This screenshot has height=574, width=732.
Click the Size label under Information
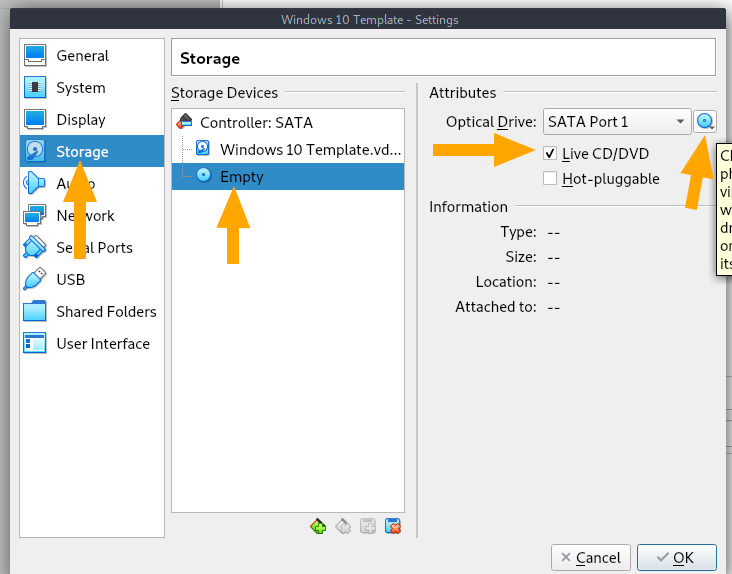[521, 257]
